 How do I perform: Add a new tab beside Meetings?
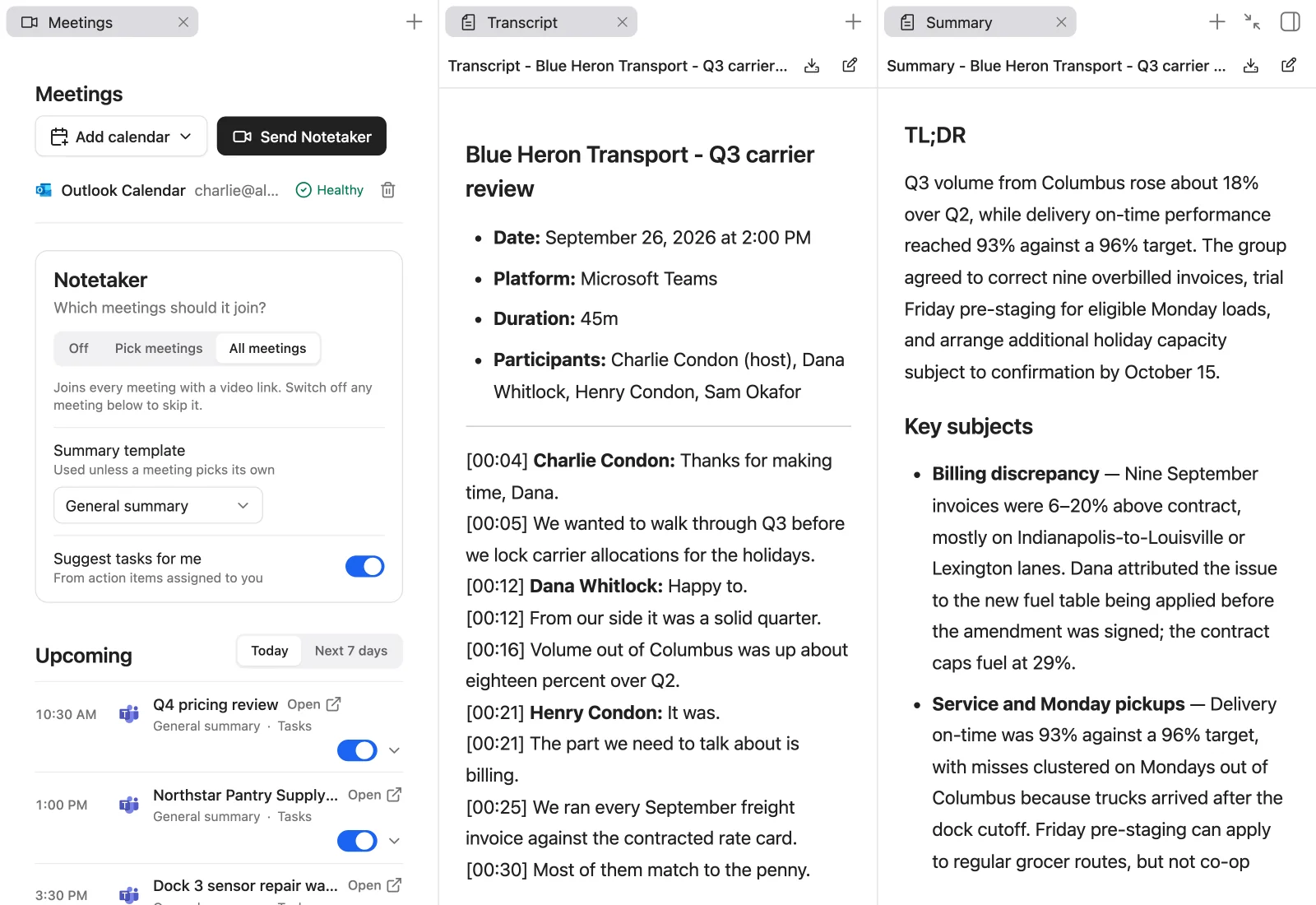pos(415,22)
